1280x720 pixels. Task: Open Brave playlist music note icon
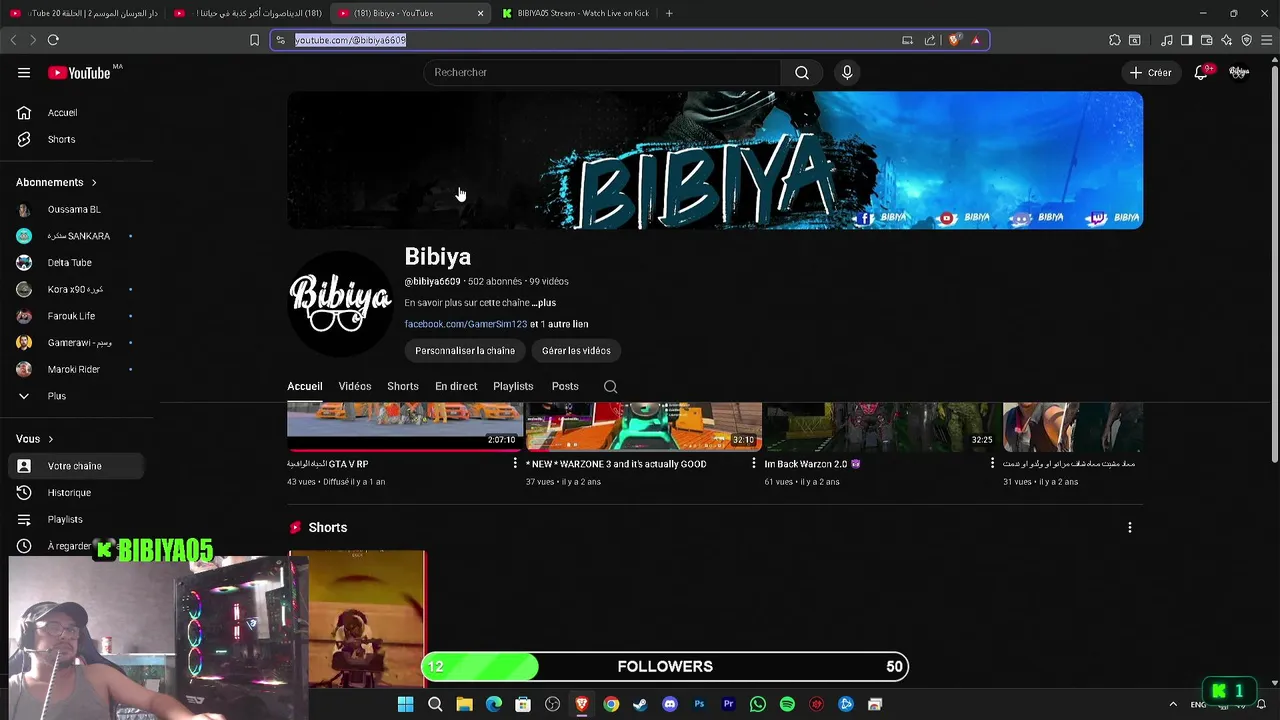[1167, 40]
